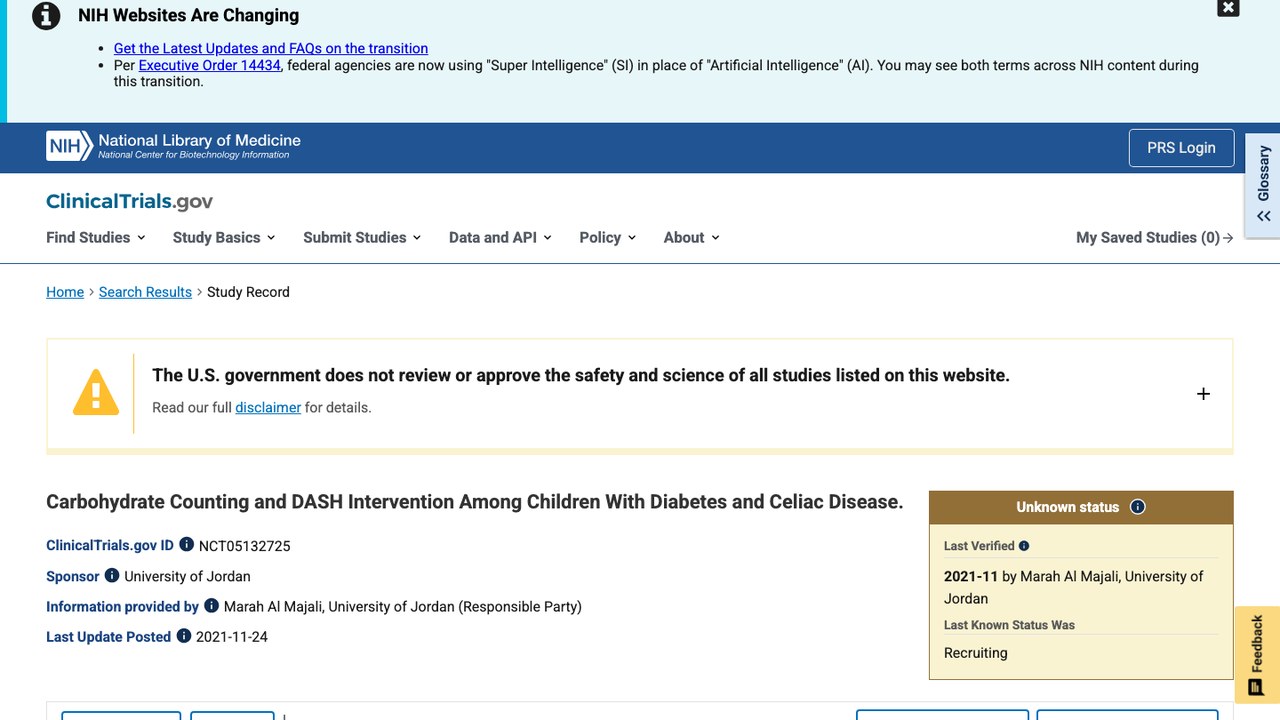Open the full disclaimer link

click(268, 407)
